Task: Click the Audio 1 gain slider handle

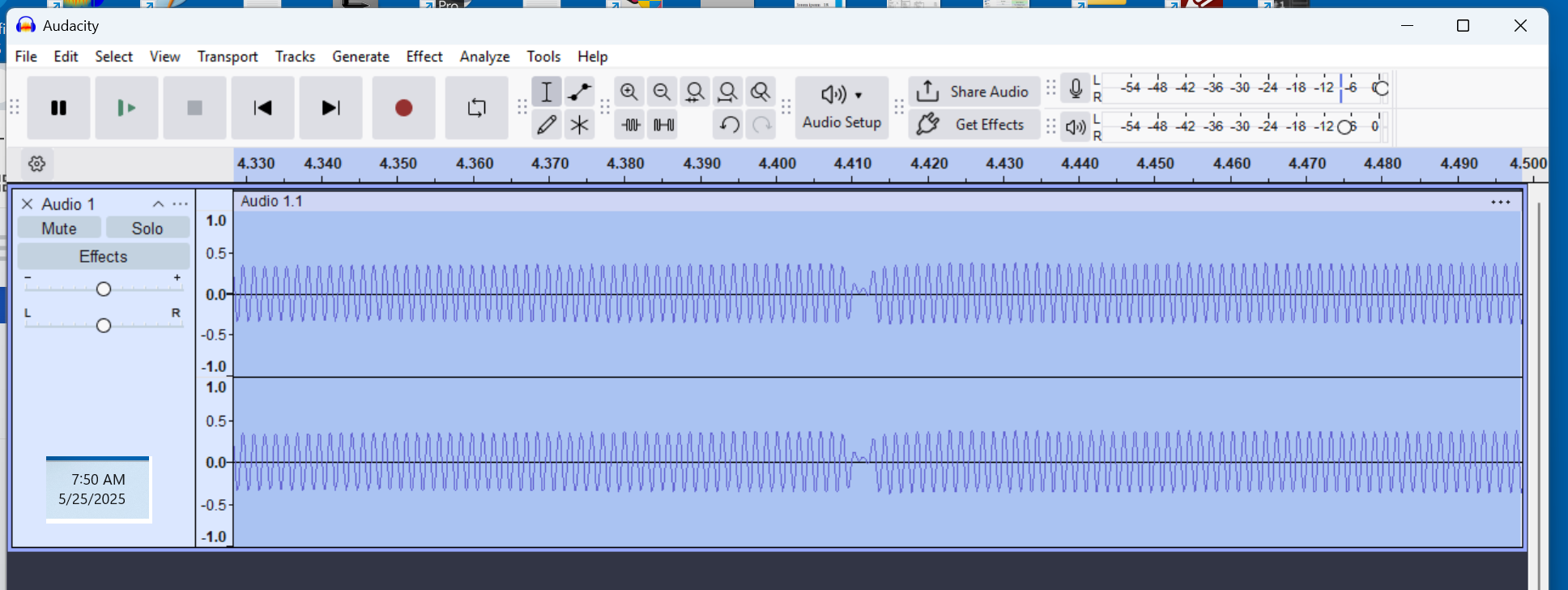Action: pyautogui.click(x=104, y=289)
